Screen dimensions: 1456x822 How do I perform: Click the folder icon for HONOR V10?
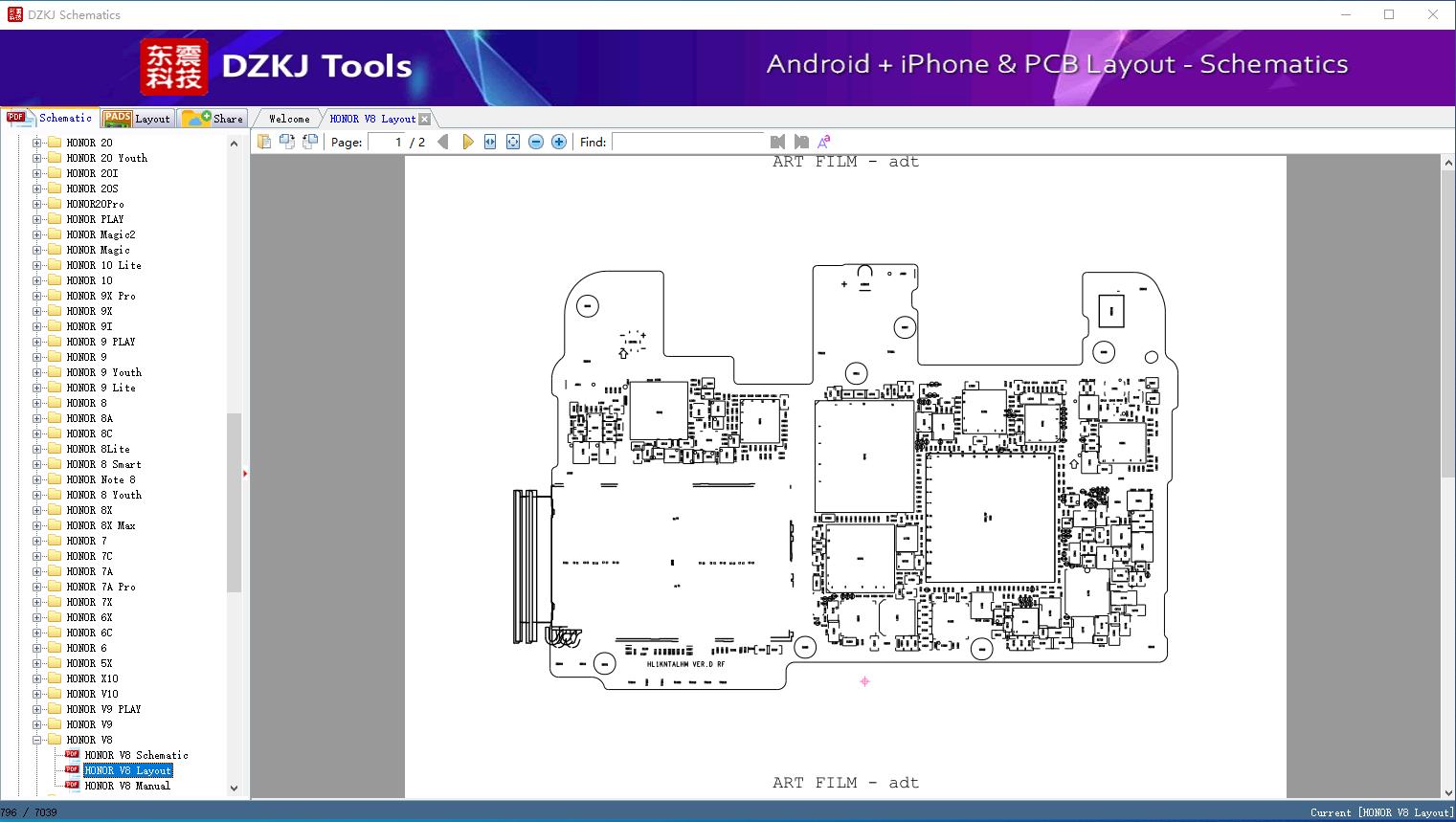pyautogui.click(x=55, y=694)
